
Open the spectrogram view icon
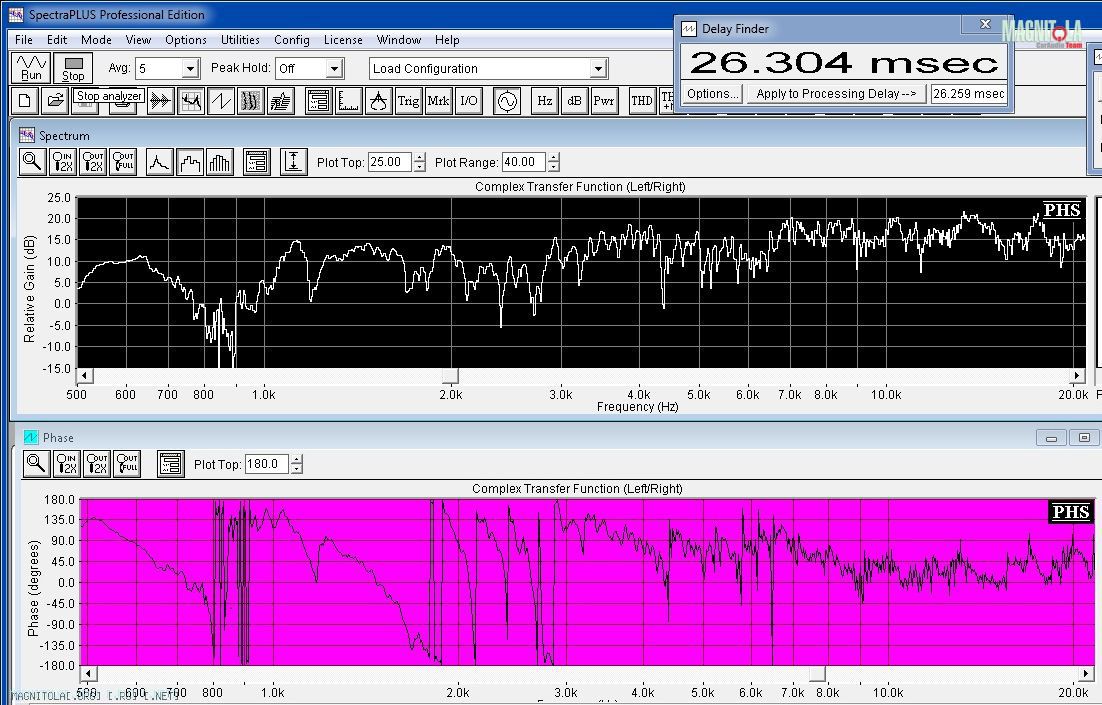(251, 101)
